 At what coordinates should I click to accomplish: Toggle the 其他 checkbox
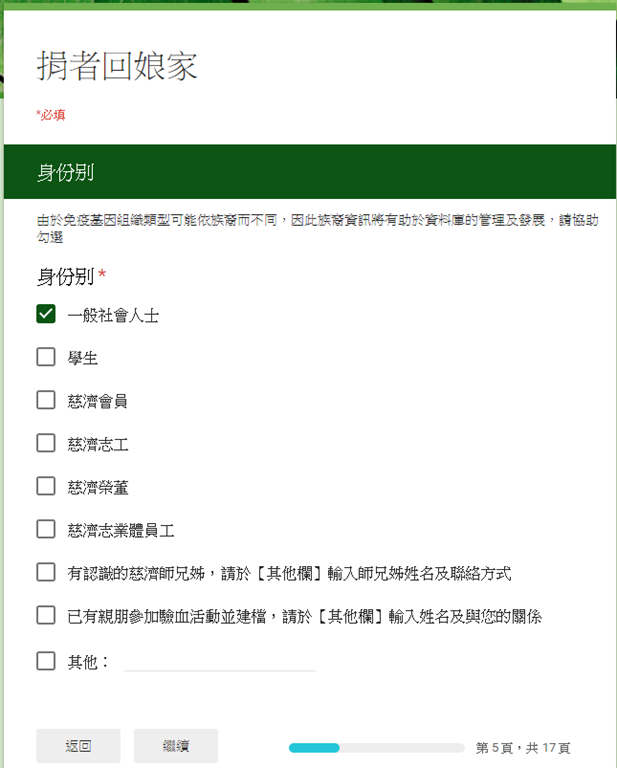coord(46,660)
